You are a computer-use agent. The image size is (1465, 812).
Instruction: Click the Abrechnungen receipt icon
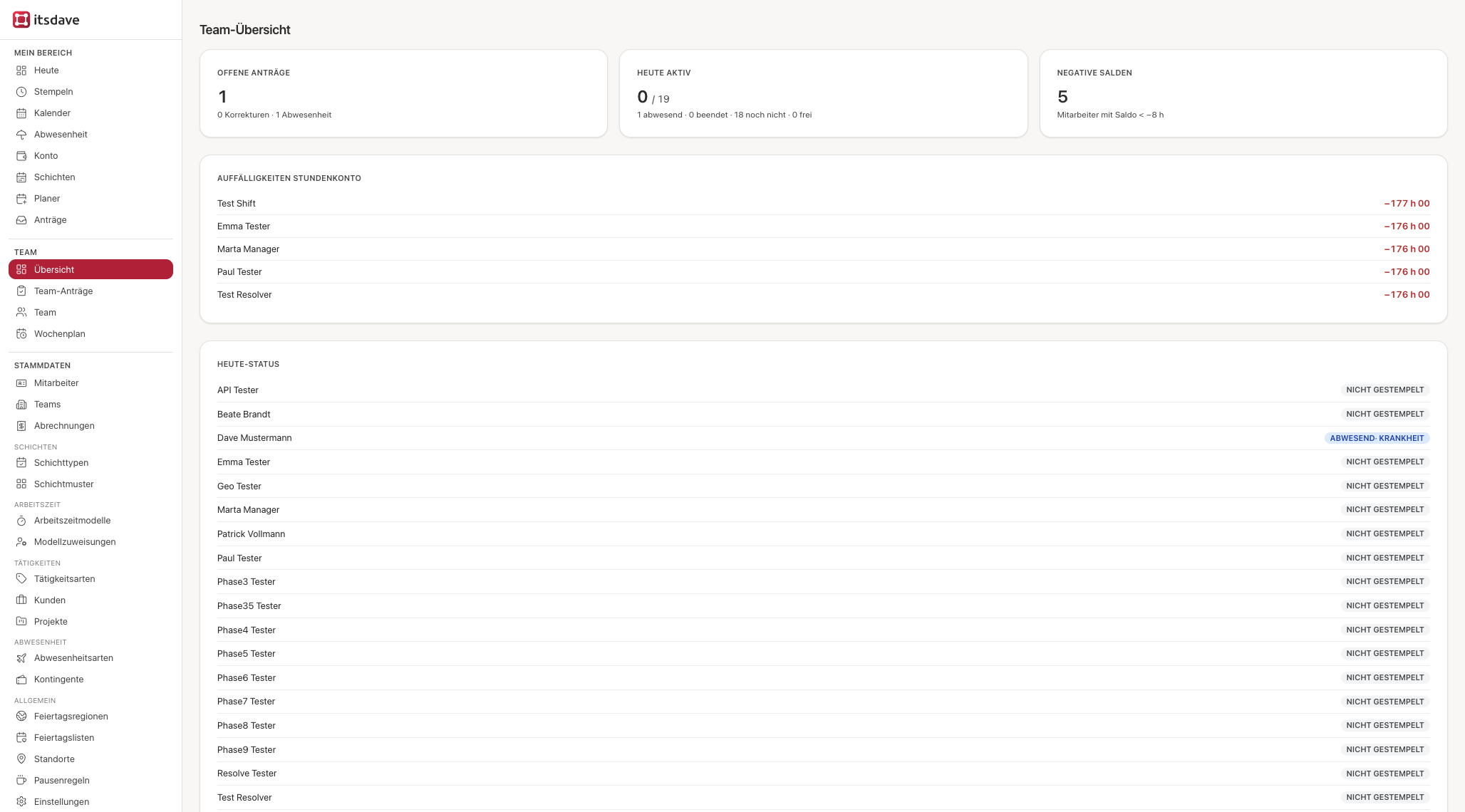coord(21,426)
